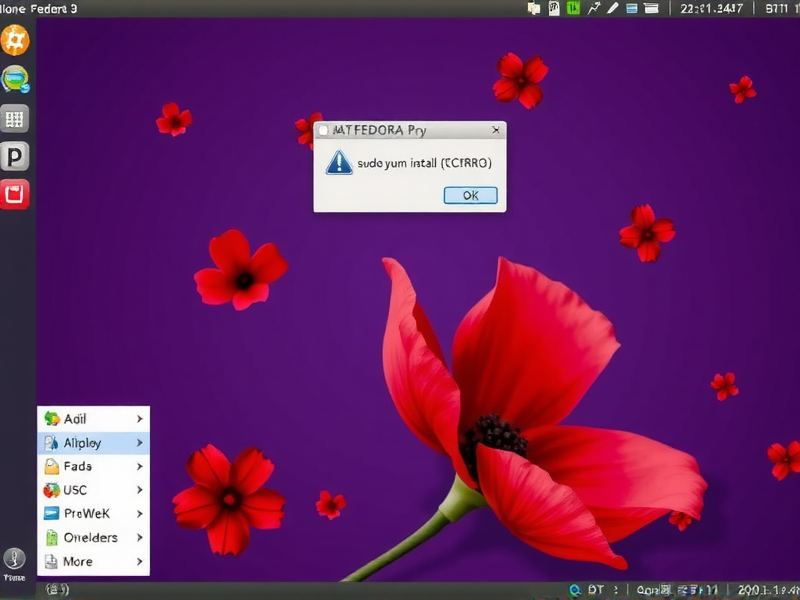
Task: Open the network arrows icon in the tray
Action: [x=594, y=8]
